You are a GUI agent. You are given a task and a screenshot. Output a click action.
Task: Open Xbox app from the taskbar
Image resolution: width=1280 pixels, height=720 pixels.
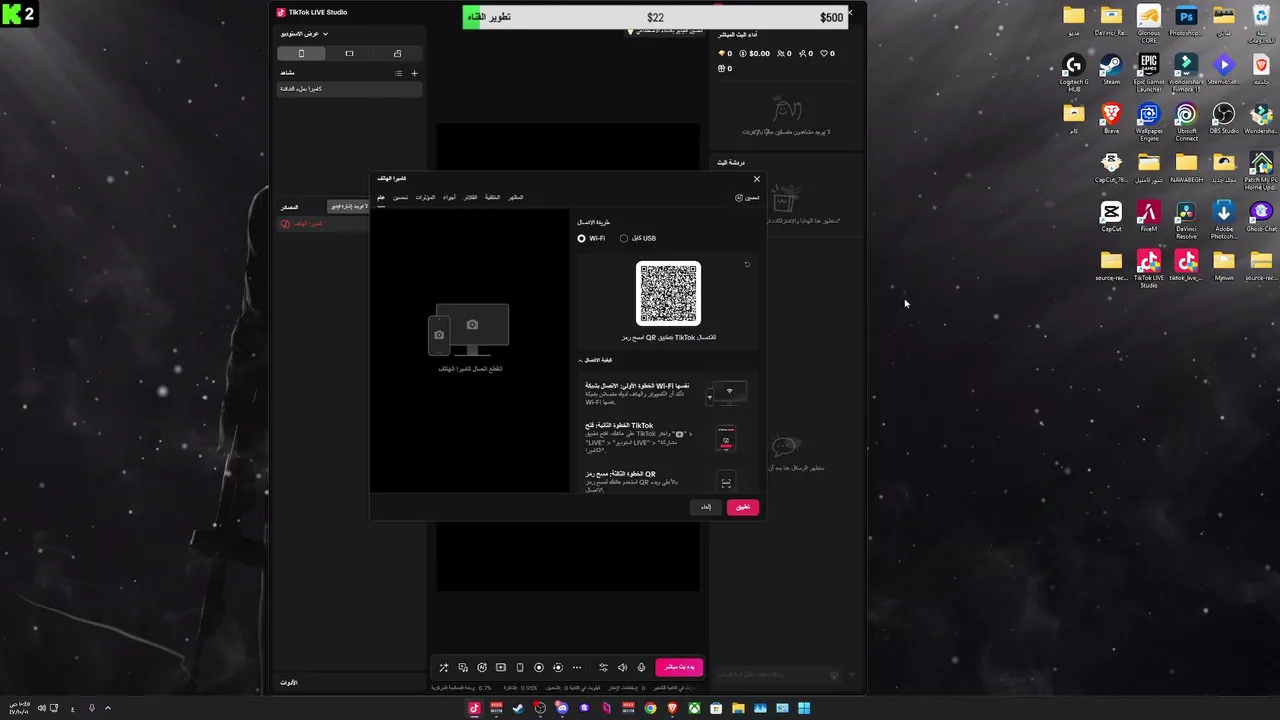point(694,708)
